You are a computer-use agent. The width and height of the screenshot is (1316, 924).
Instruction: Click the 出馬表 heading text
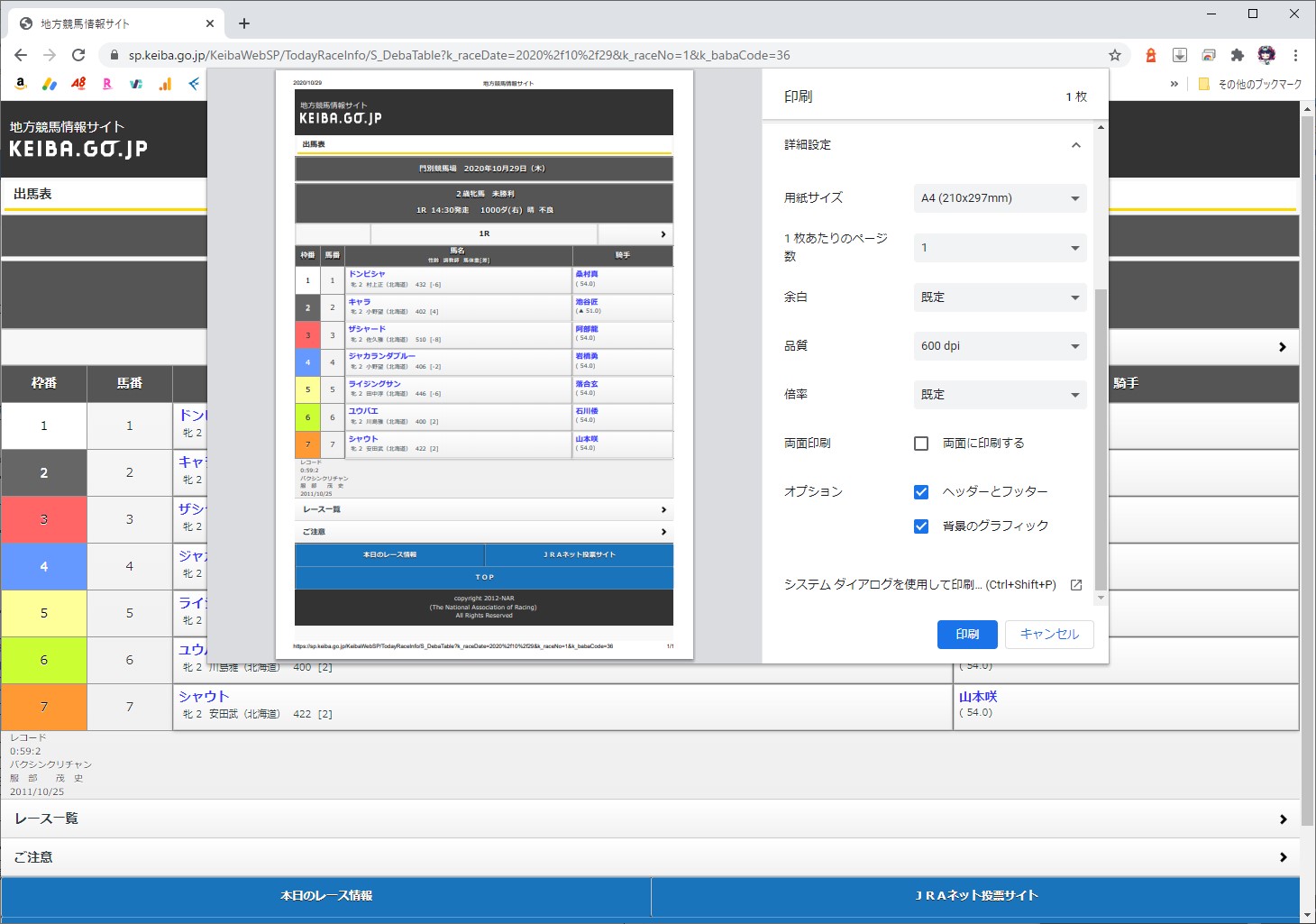(x=32, y=194)
